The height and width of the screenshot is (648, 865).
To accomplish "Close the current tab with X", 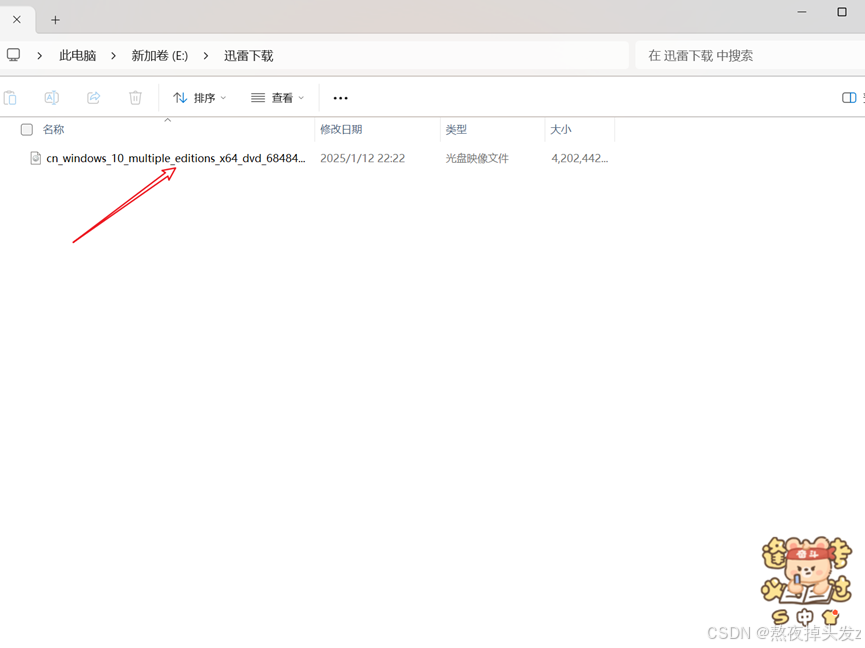I will pos(17,20).
